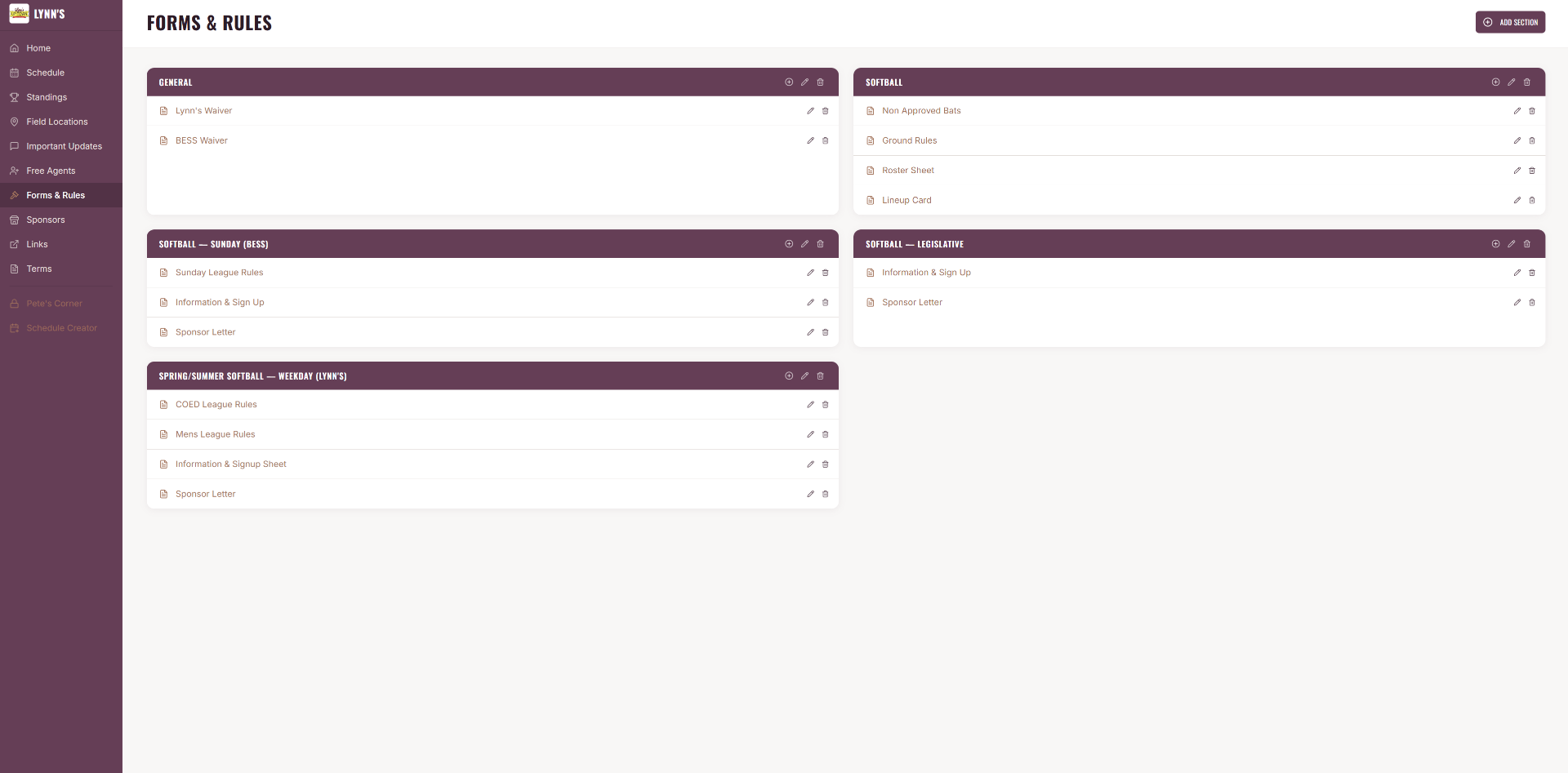Open Pete's Corner in sidebar
1568x773 pixels.
click(61, 304)
